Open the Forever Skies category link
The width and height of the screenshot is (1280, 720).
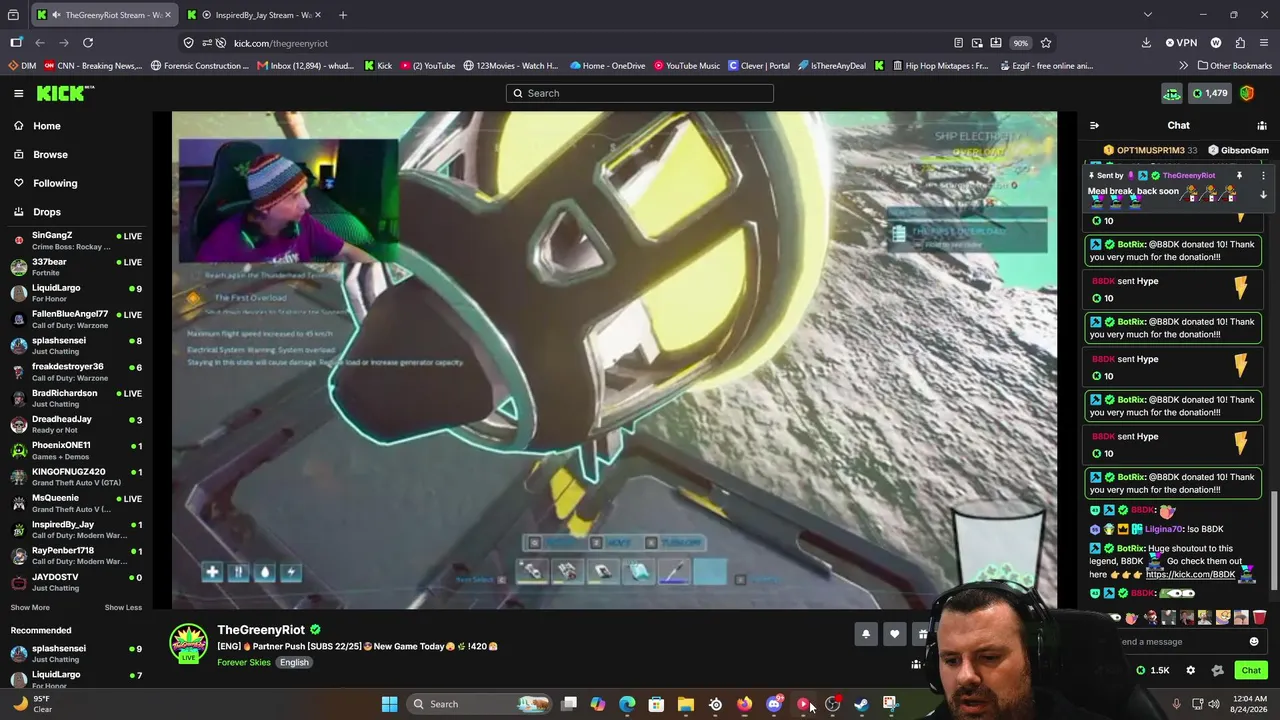tap(244, 662)
